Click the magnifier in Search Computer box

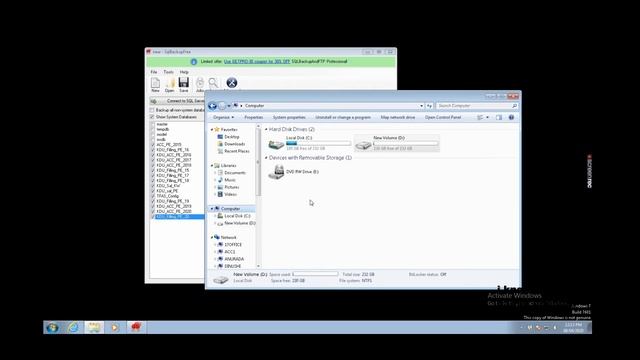(514, 106)
